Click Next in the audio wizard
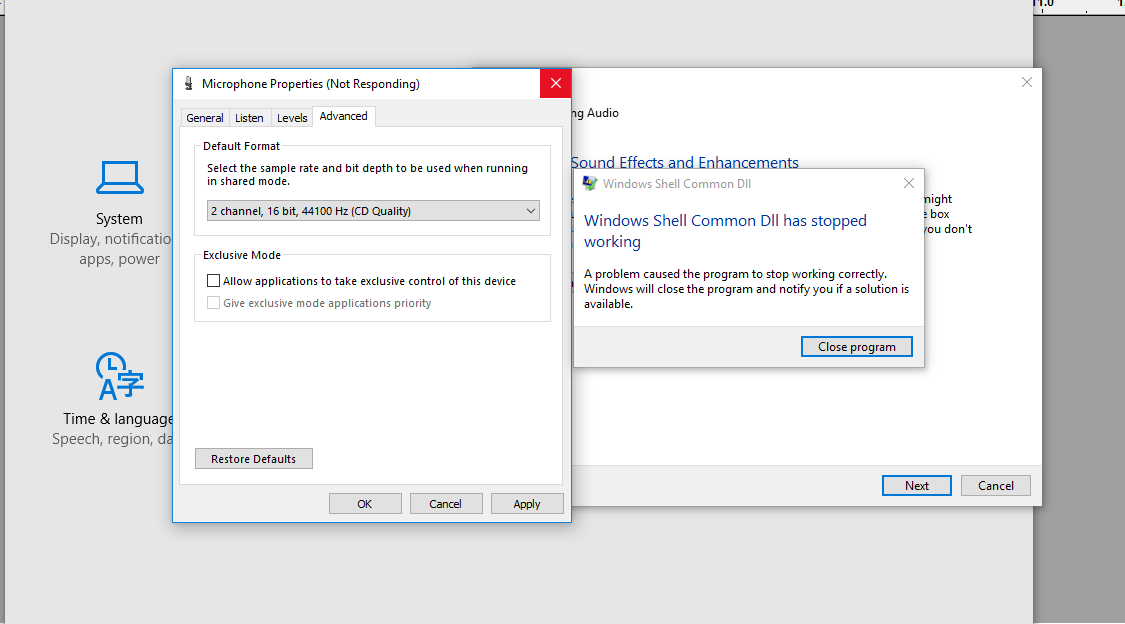The image size is (1125, 624). point(917,486)
